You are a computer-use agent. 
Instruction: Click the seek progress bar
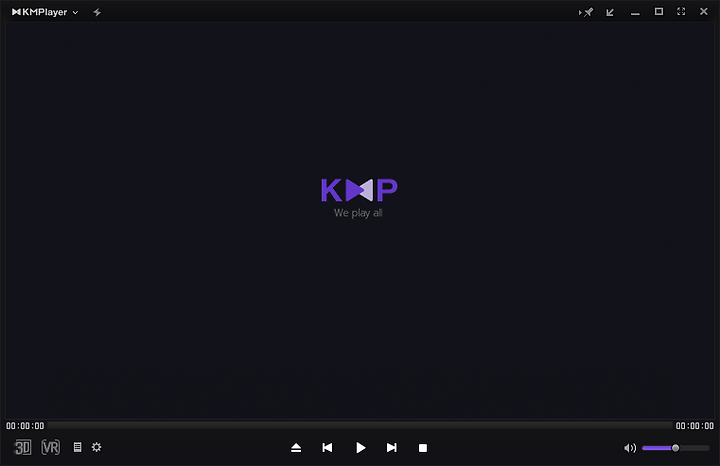[360, 426]
